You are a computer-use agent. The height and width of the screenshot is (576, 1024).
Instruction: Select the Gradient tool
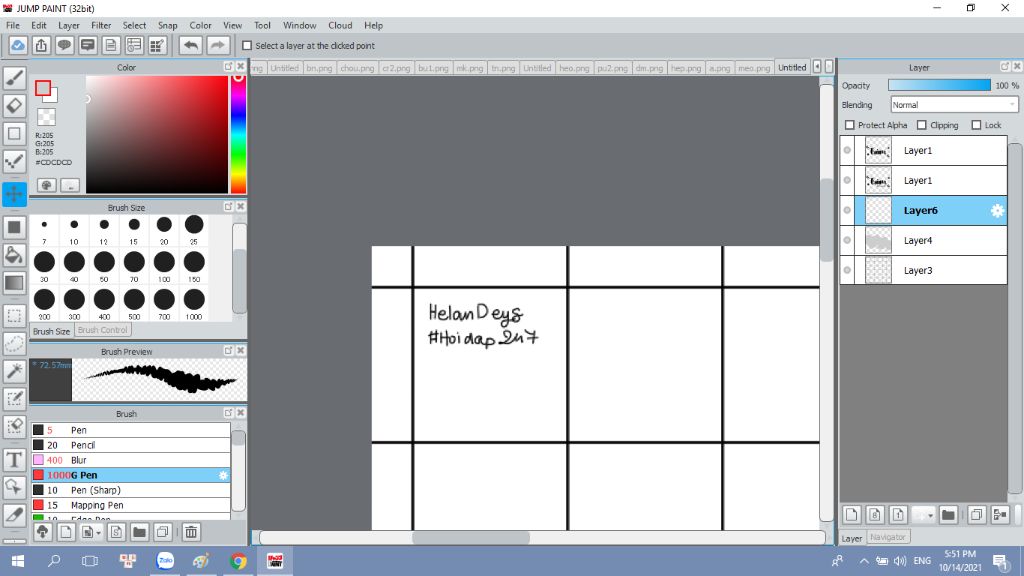point(14,283)
